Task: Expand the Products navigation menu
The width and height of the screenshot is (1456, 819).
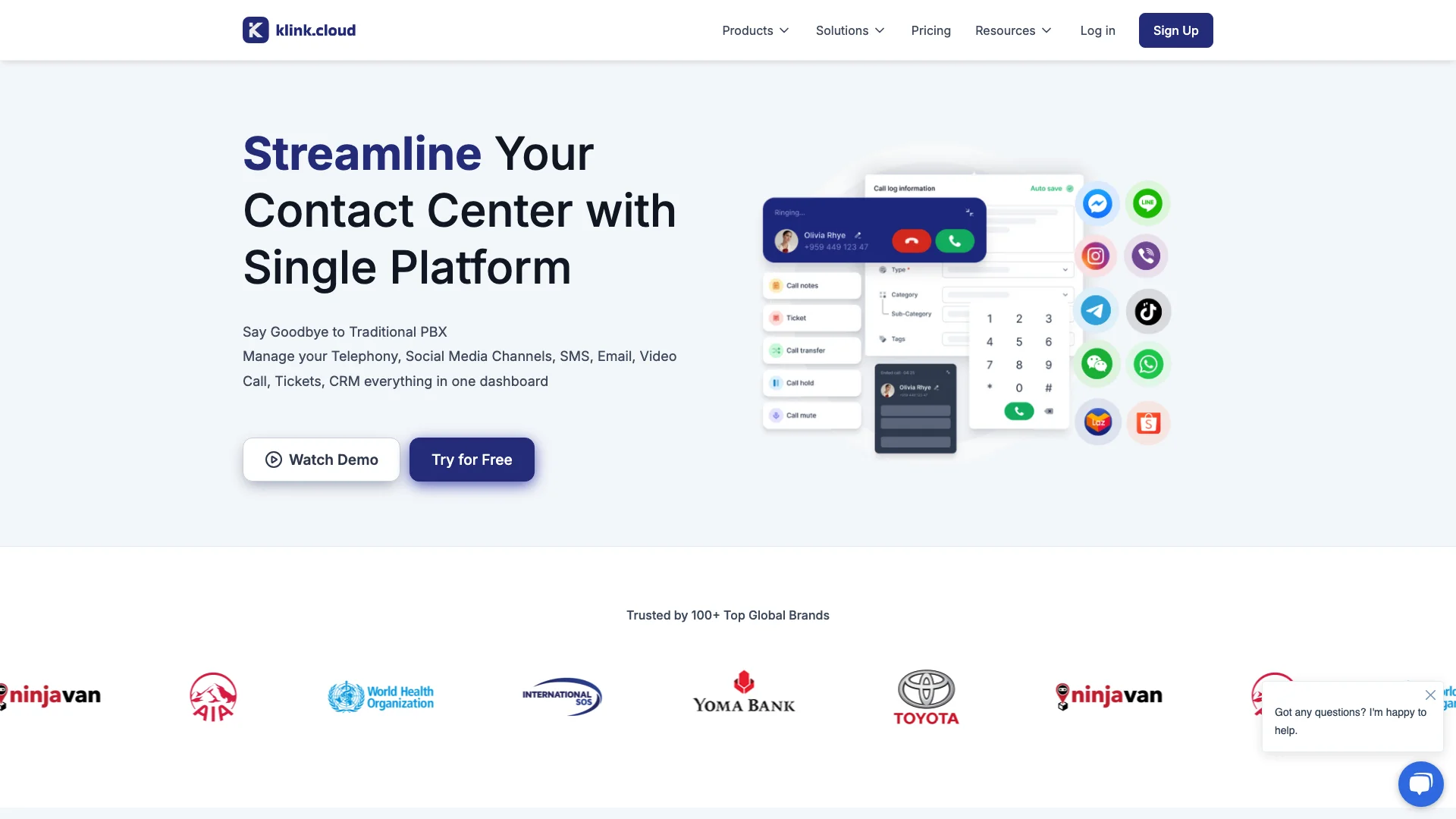Action: [755, 30]
